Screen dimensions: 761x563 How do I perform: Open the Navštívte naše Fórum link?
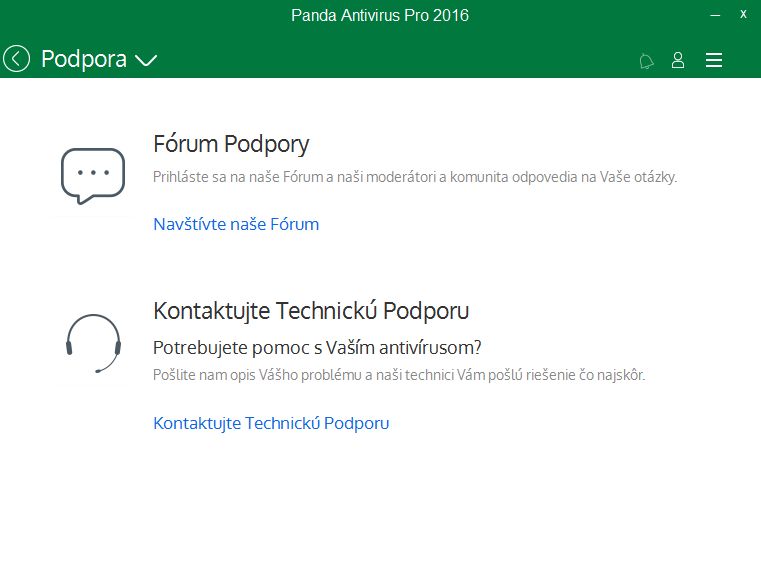point(236,224)
